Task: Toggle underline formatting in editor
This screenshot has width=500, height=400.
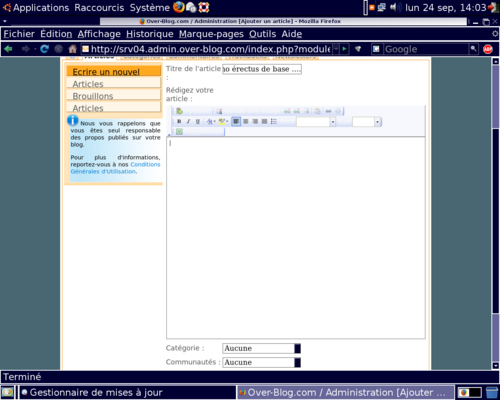Action: pos(198,121)
